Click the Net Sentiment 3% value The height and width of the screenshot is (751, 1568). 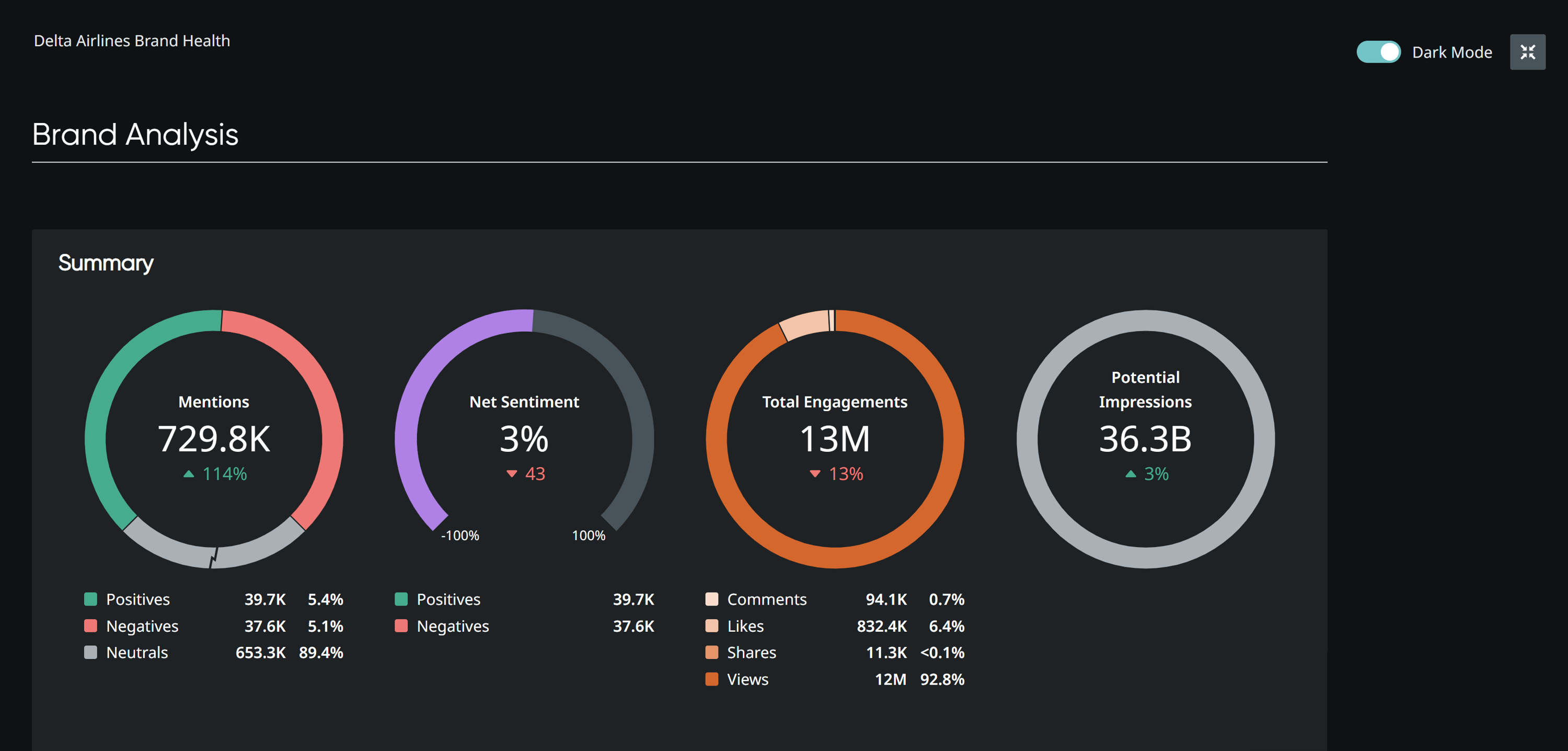tap(524, 439)
